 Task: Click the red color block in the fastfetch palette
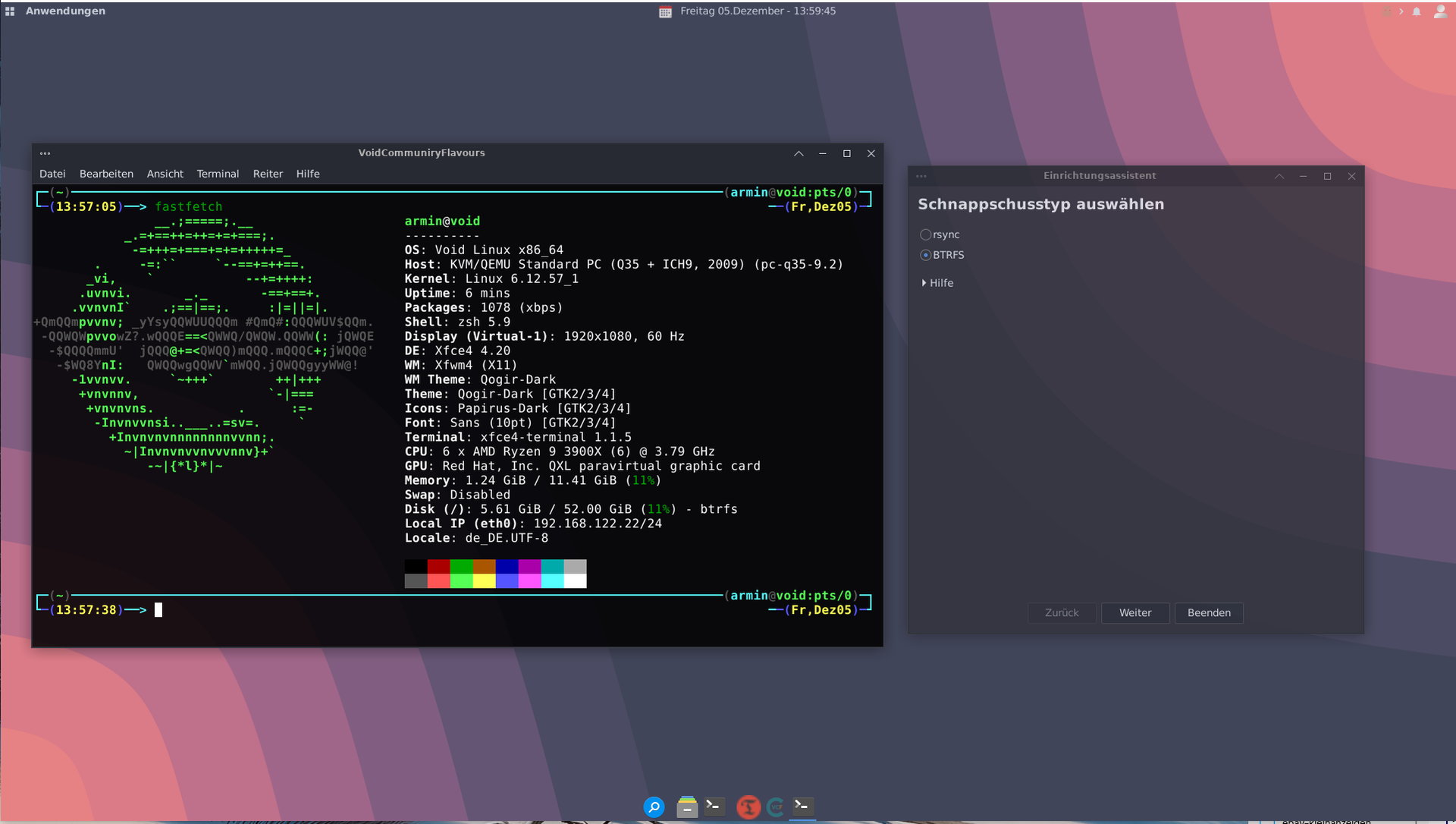pyautogui.click(x=438, y=566)
